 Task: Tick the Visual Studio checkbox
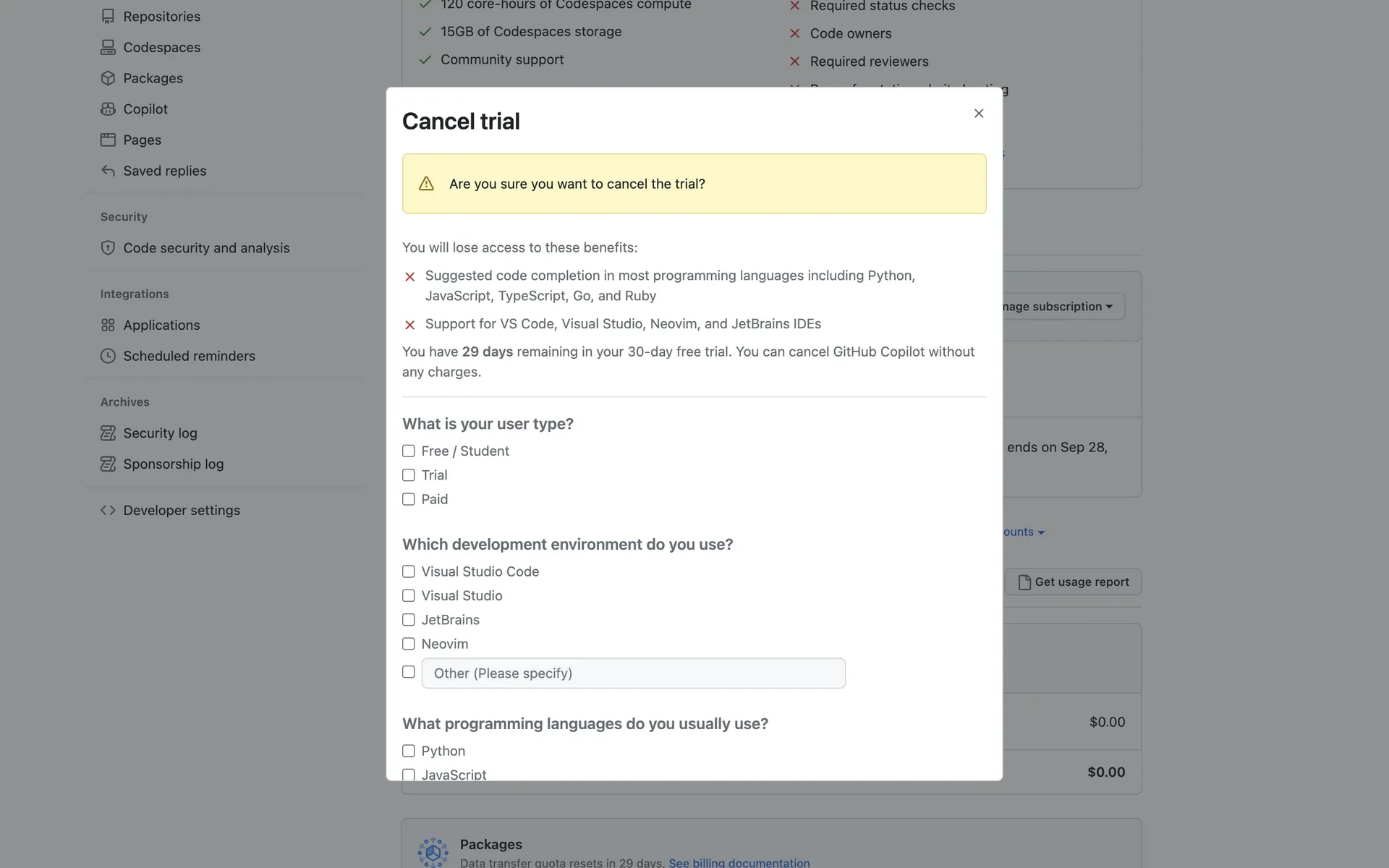click(x=409, y=596)
